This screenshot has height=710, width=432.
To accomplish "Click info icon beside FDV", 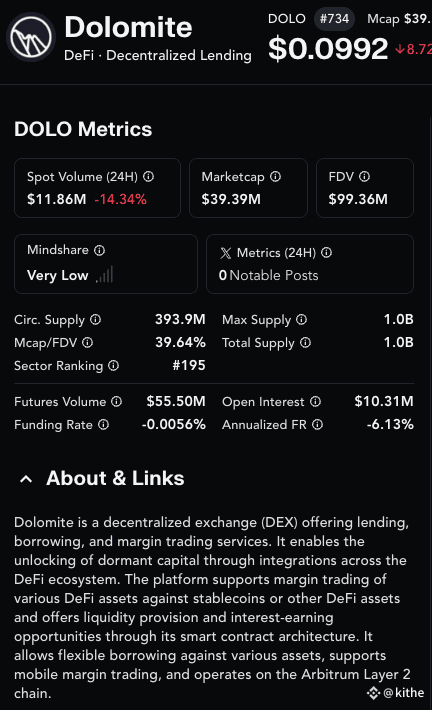I will [x=365, y=177].
